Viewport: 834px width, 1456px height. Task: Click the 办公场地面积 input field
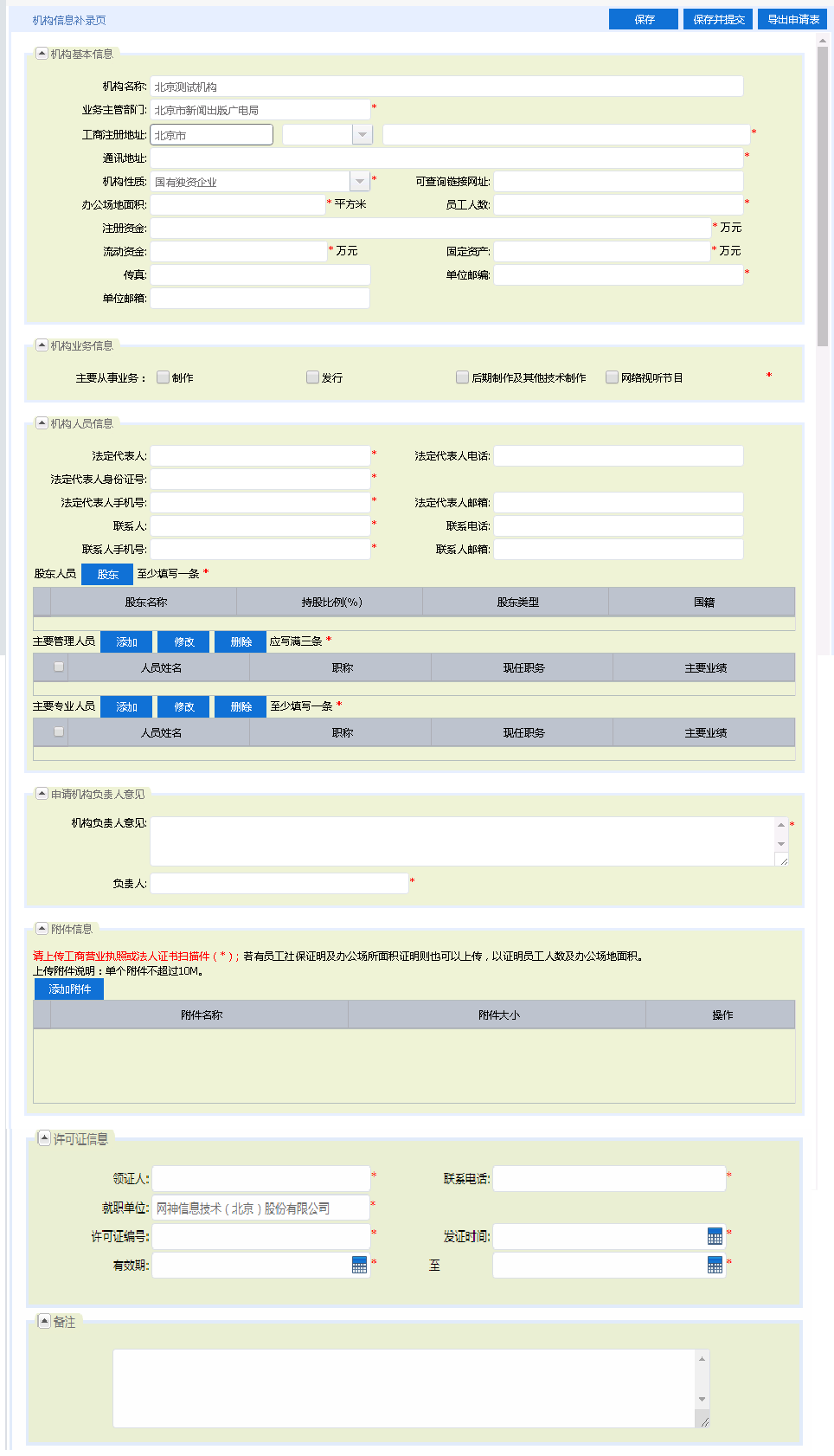tap(238, 204)
